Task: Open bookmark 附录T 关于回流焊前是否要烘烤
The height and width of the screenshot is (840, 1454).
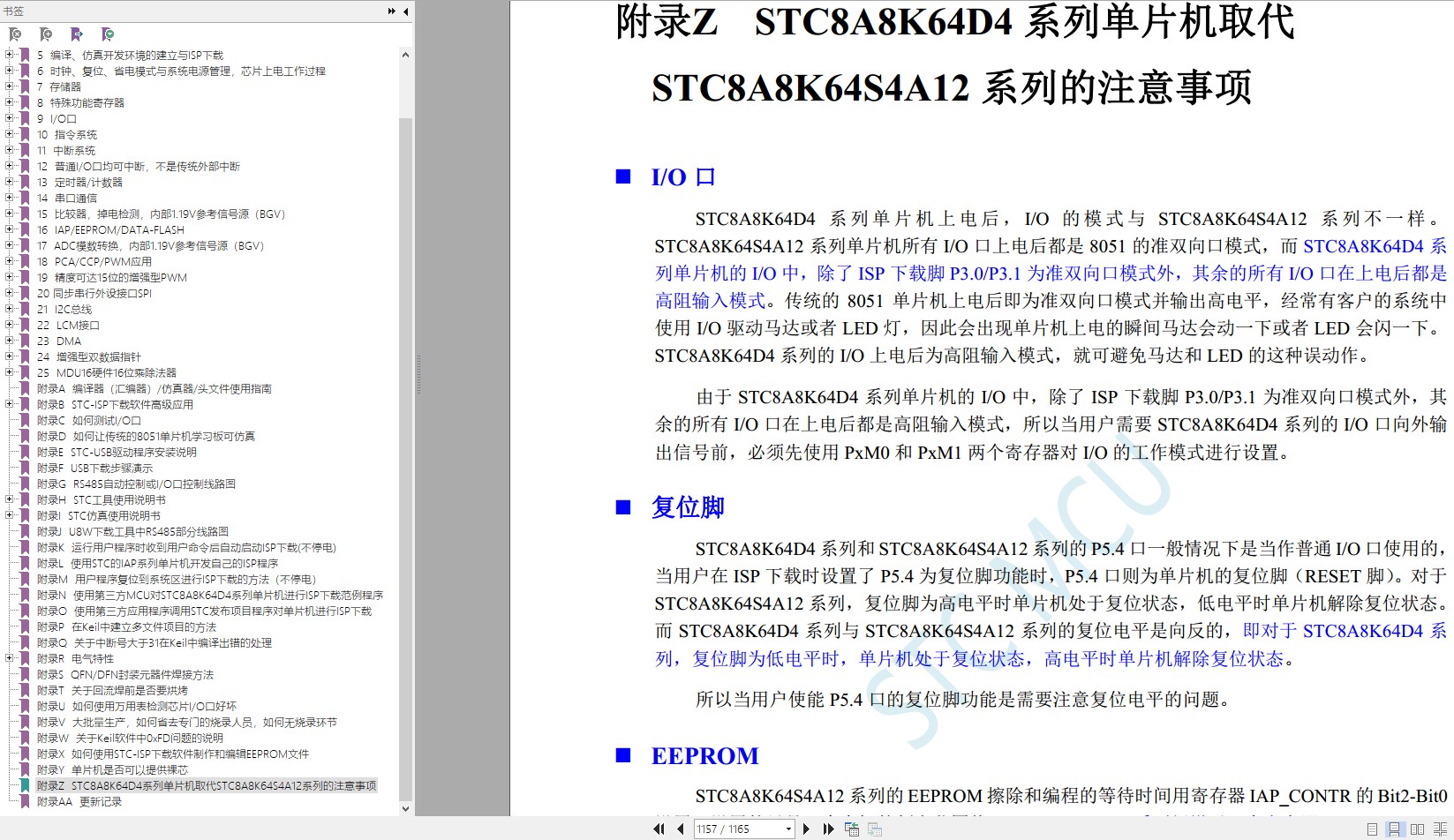Action: 112,690
